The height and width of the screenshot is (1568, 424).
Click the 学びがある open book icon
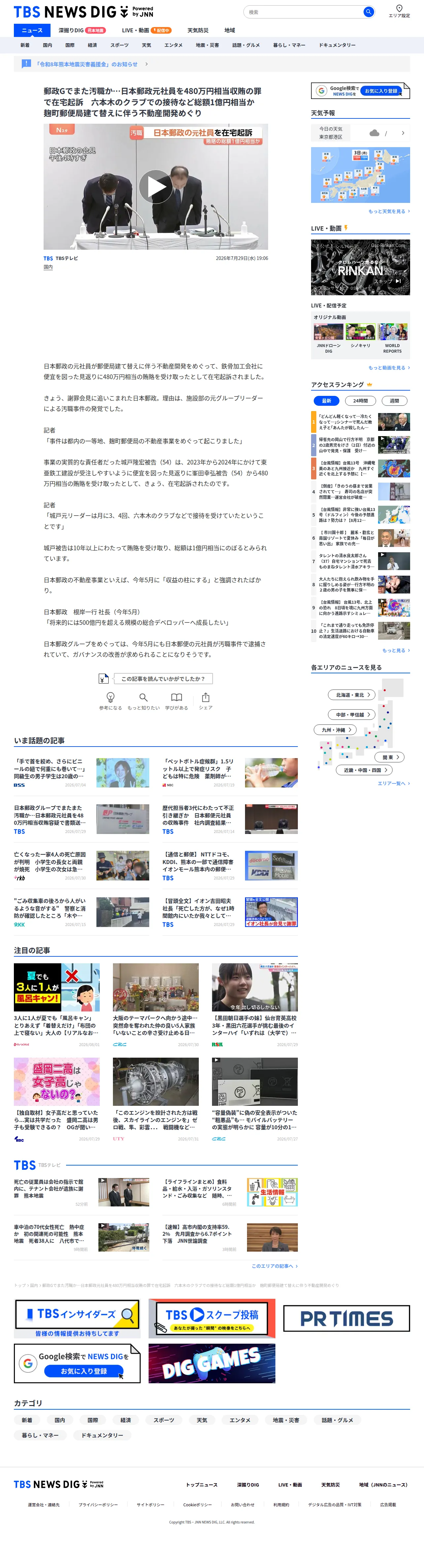(x=176, y=697)
